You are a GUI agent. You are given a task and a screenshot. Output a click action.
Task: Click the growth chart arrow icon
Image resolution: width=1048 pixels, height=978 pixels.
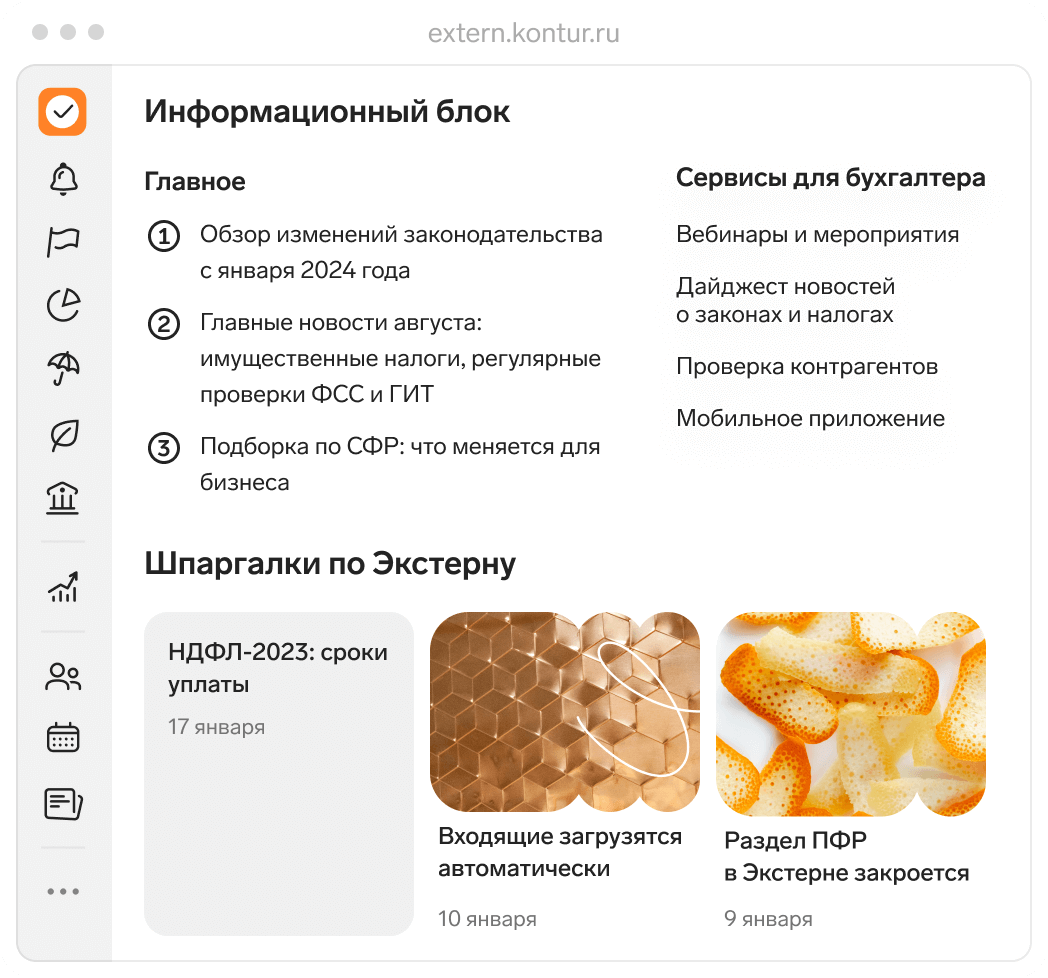pyautogui.click(x=63, y=587)
